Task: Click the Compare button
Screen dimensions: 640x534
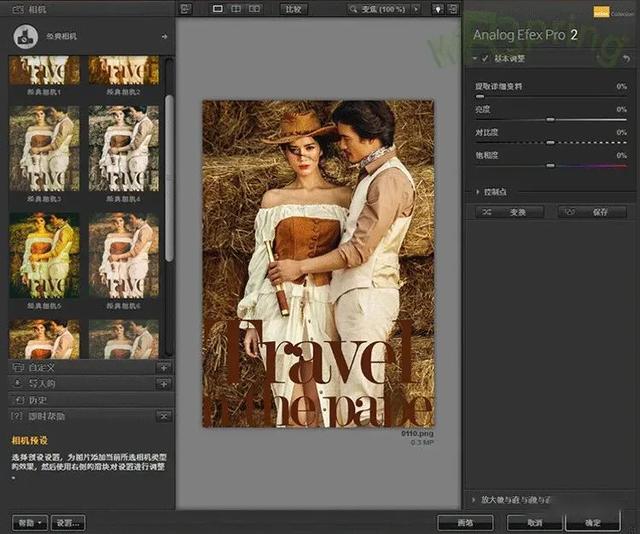Action: point(295,9)
